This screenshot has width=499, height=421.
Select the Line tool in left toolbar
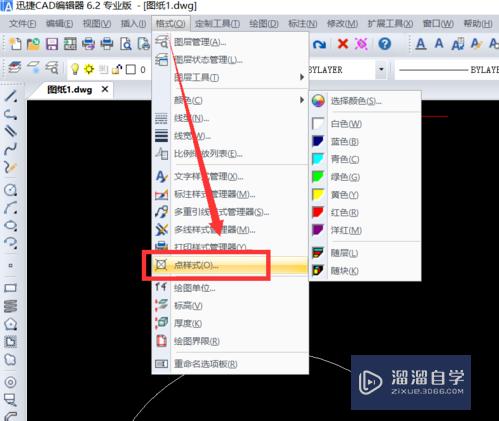point(11,96)
